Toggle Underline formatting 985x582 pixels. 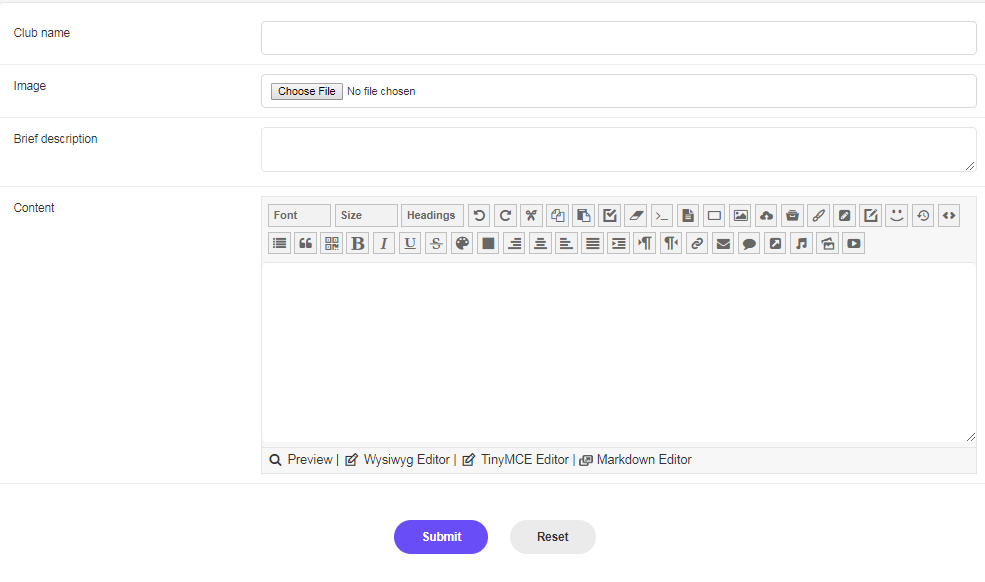(410, 243)
